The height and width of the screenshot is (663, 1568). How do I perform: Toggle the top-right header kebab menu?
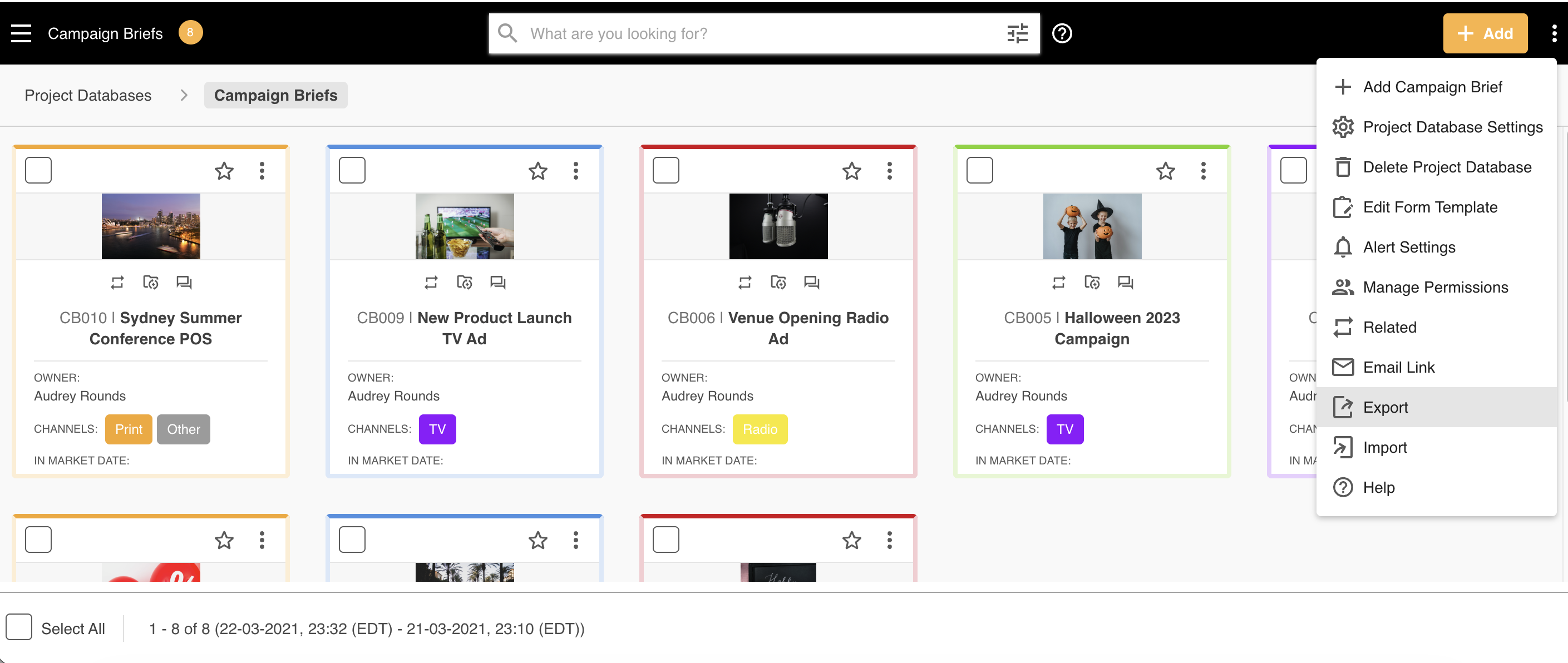pyautogui.click(x=1554, y=33)
